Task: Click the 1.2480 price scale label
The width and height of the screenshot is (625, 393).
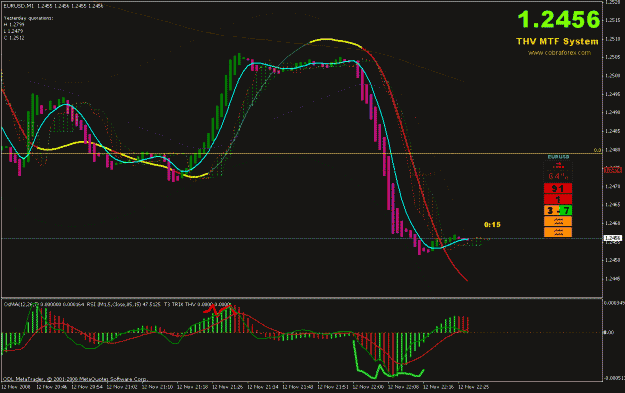Action: point(613,150)
